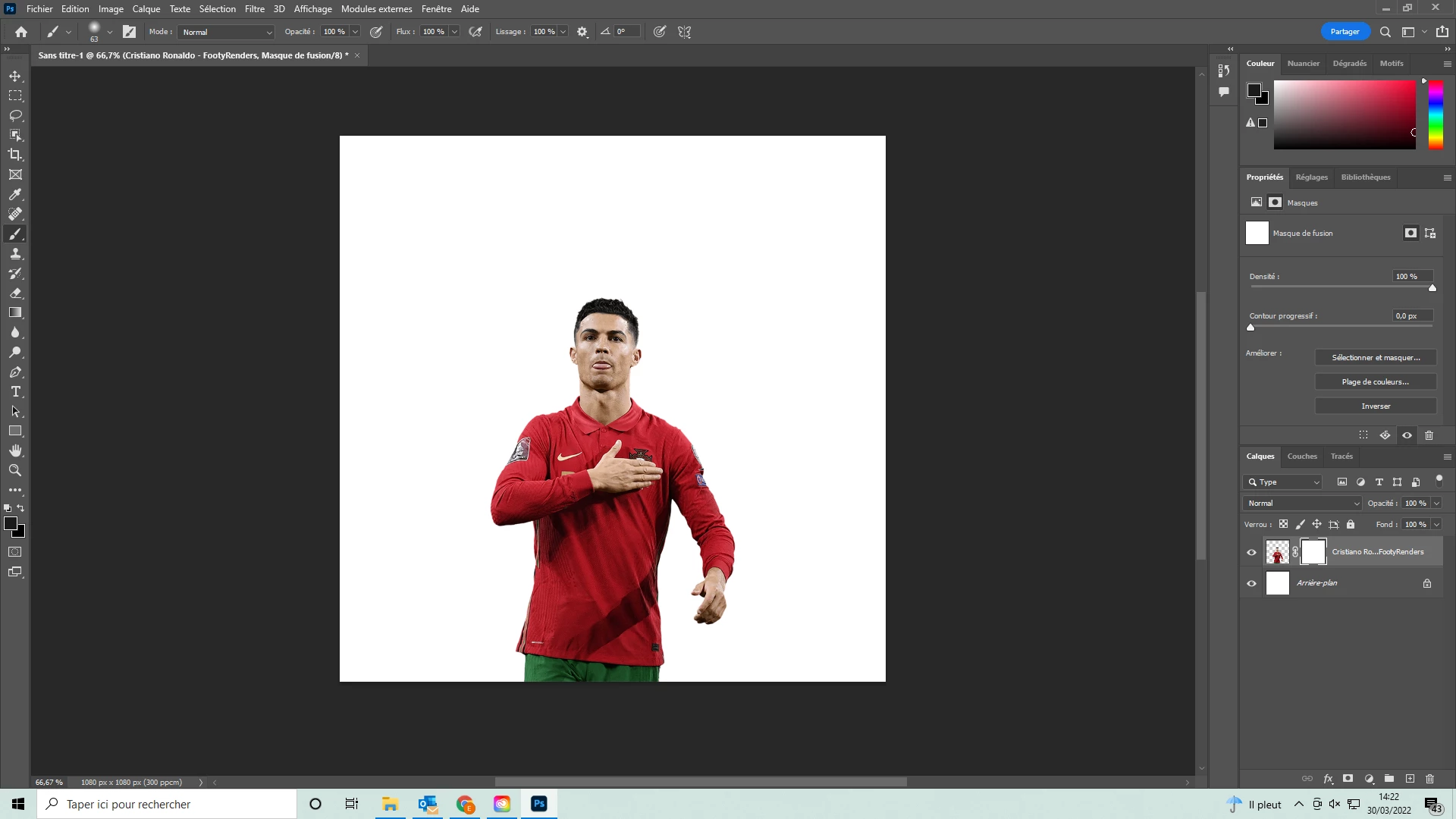This screenshot has width=1456, height=819.
Task: Expand the layer filter Type dropdown
Action: click(x=1283, y=482)
